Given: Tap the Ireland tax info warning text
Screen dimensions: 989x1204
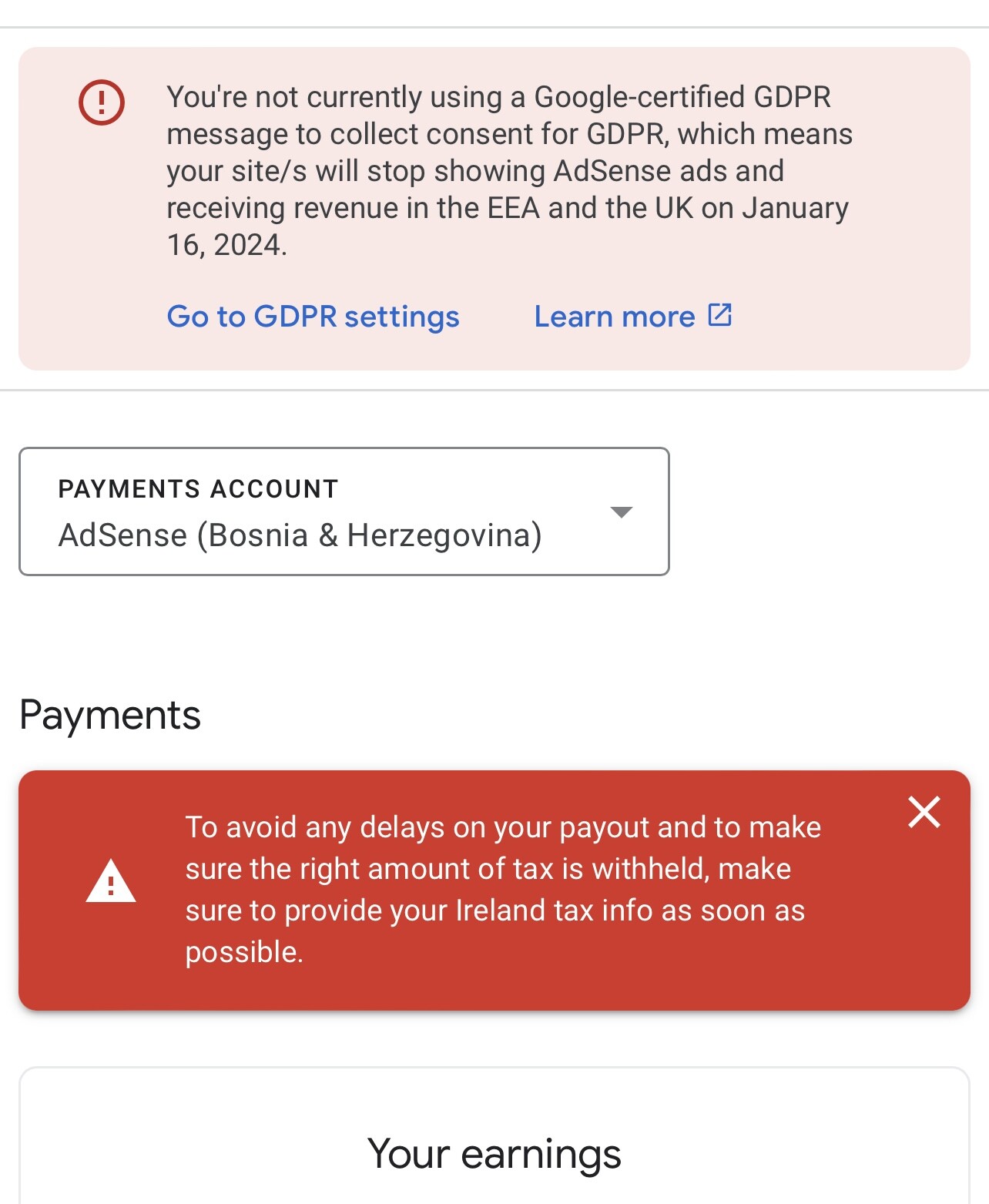Looking at the screenshot, I should coord(502,890).
